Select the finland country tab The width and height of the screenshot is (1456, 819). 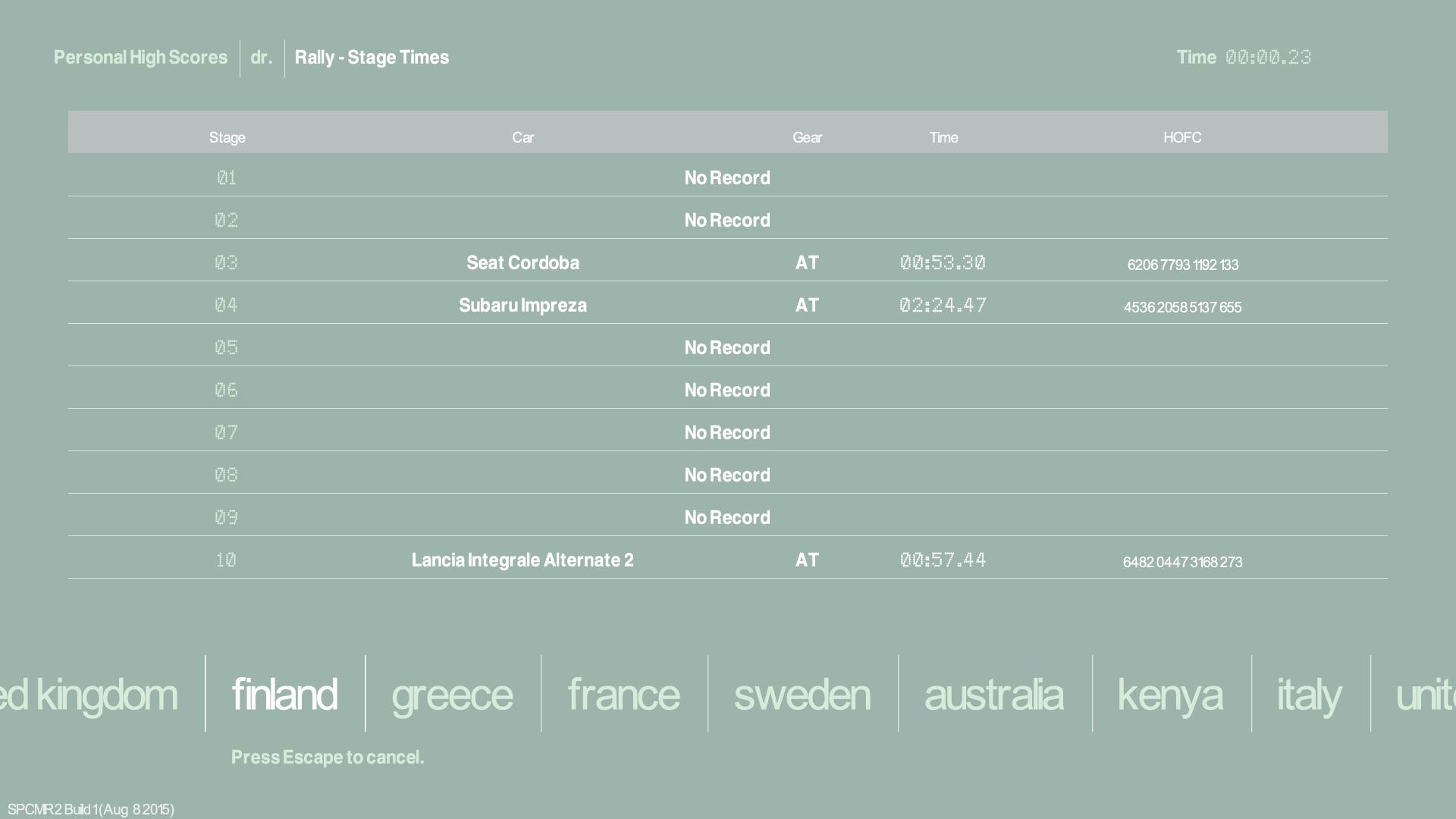[284, 695]
